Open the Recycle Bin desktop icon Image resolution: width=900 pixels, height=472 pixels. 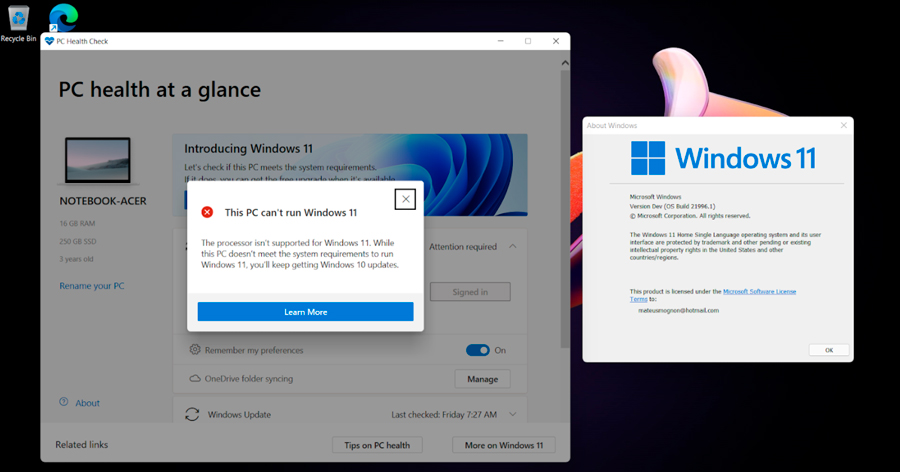pyautogui.click(x=18, y=23)
